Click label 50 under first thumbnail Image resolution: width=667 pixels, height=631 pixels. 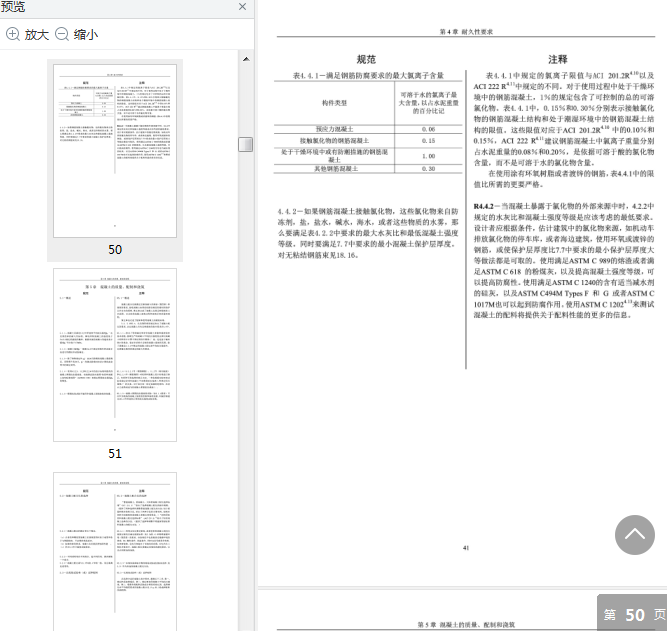pyautogui.click(x=115, y=249)
